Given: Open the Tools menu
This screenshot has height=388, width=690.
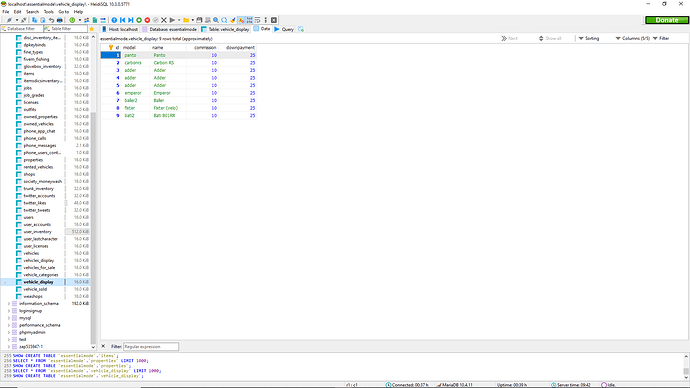Looking at the screenshot, I should [x=48, y=12].
